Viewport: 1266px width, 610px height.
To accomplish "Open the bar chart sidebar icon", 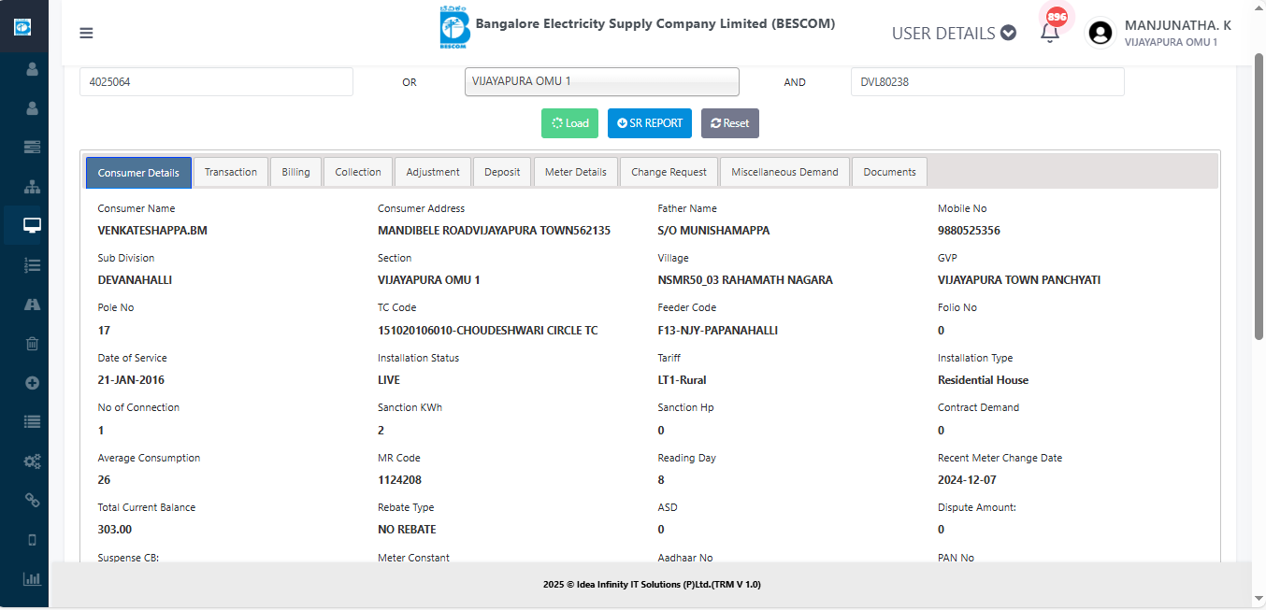I will coord(32,579).
